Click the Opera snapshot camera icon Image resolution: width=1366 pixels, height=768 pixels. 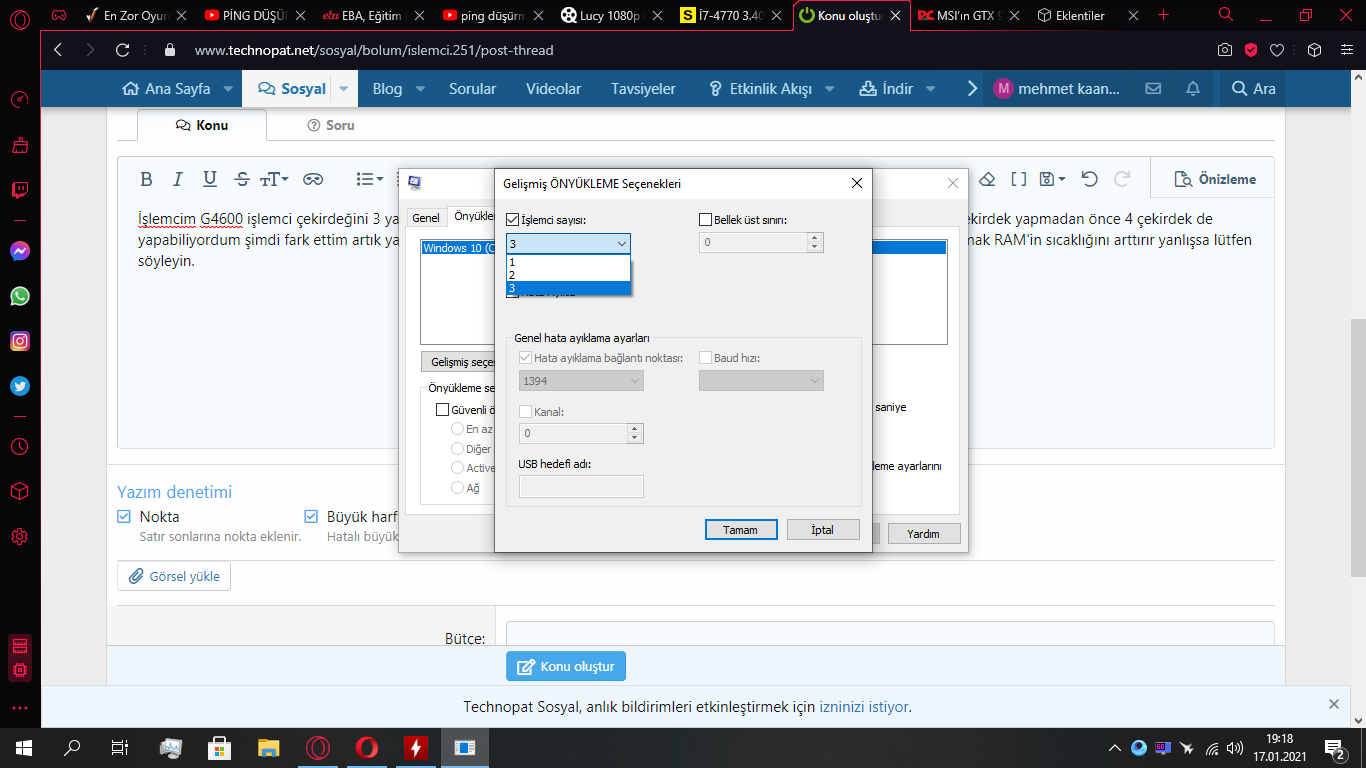point(1225,50)
